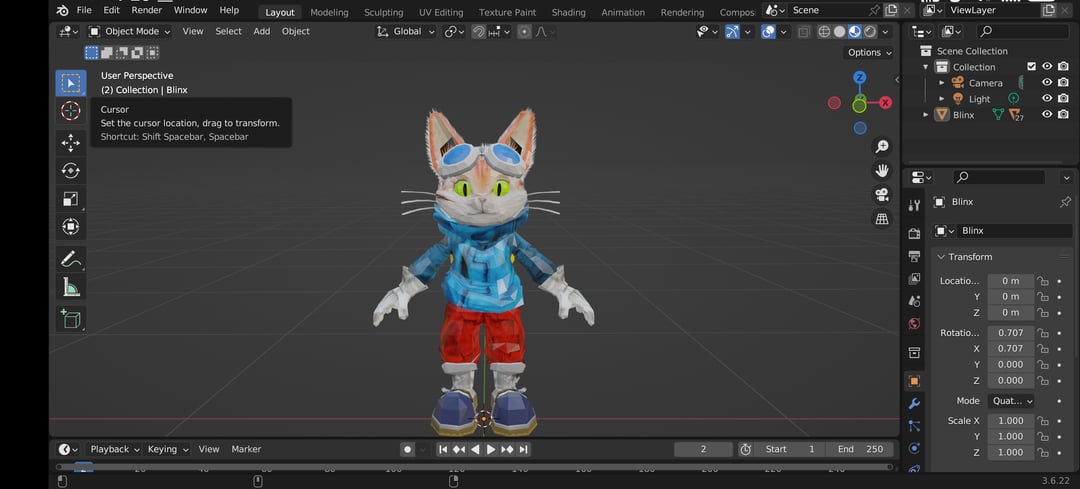Click the red X axis gizmo
Viewport: 1080px width, 489px height.
click(x=885, y=102)
